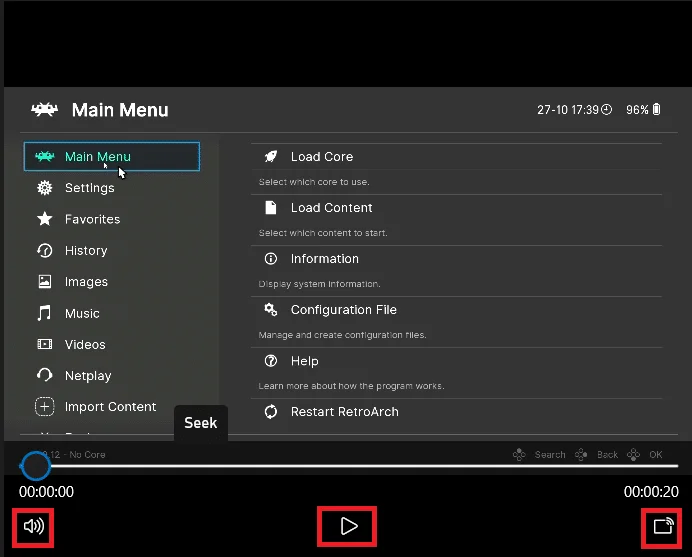Click the Netplay headset icon
This screenshot has width=692, height=557.
coord(45,375)
